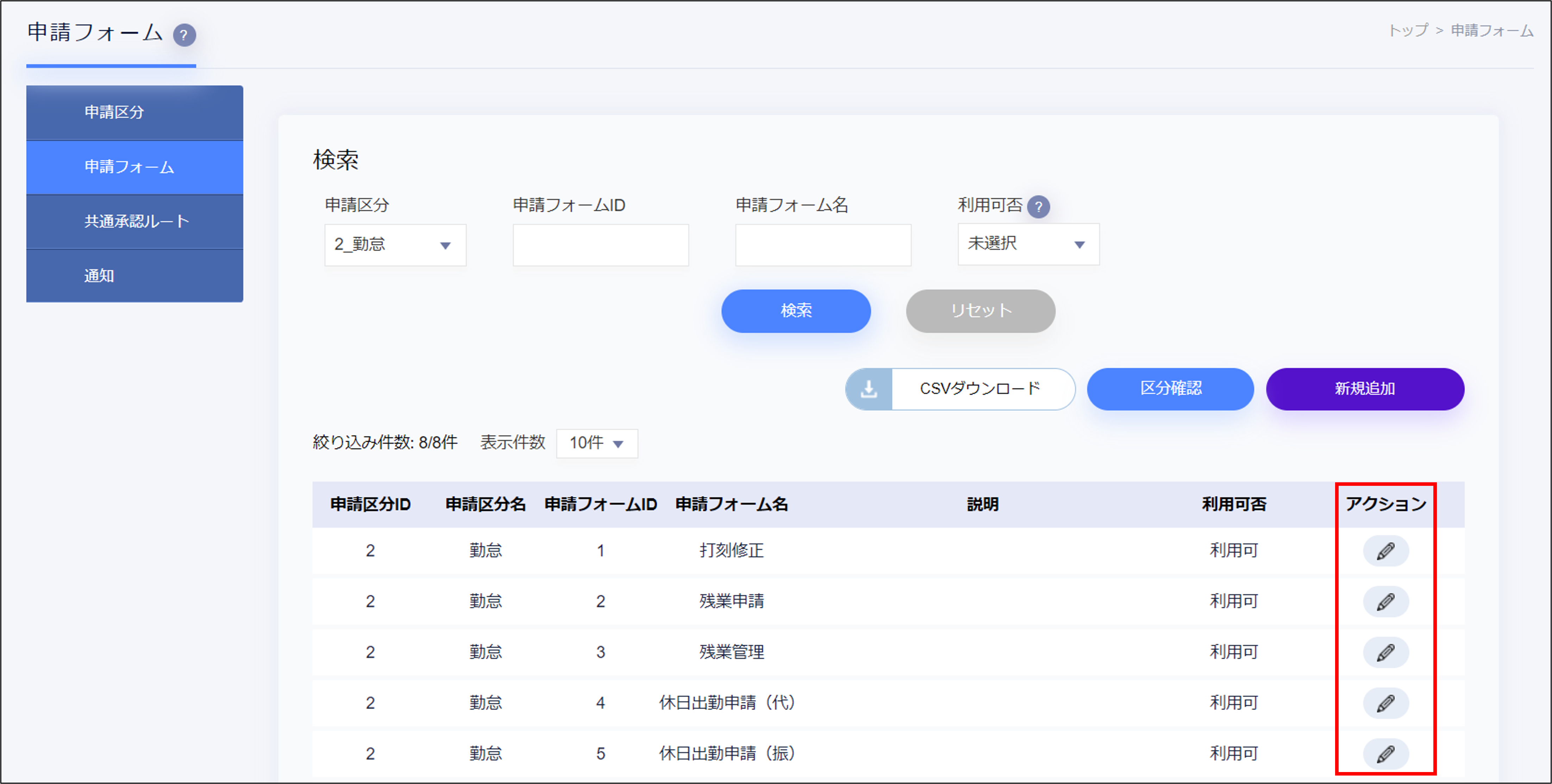The image size is (1552, 784).
Task: Click the 申請区分ID column header
Action: 370,504
